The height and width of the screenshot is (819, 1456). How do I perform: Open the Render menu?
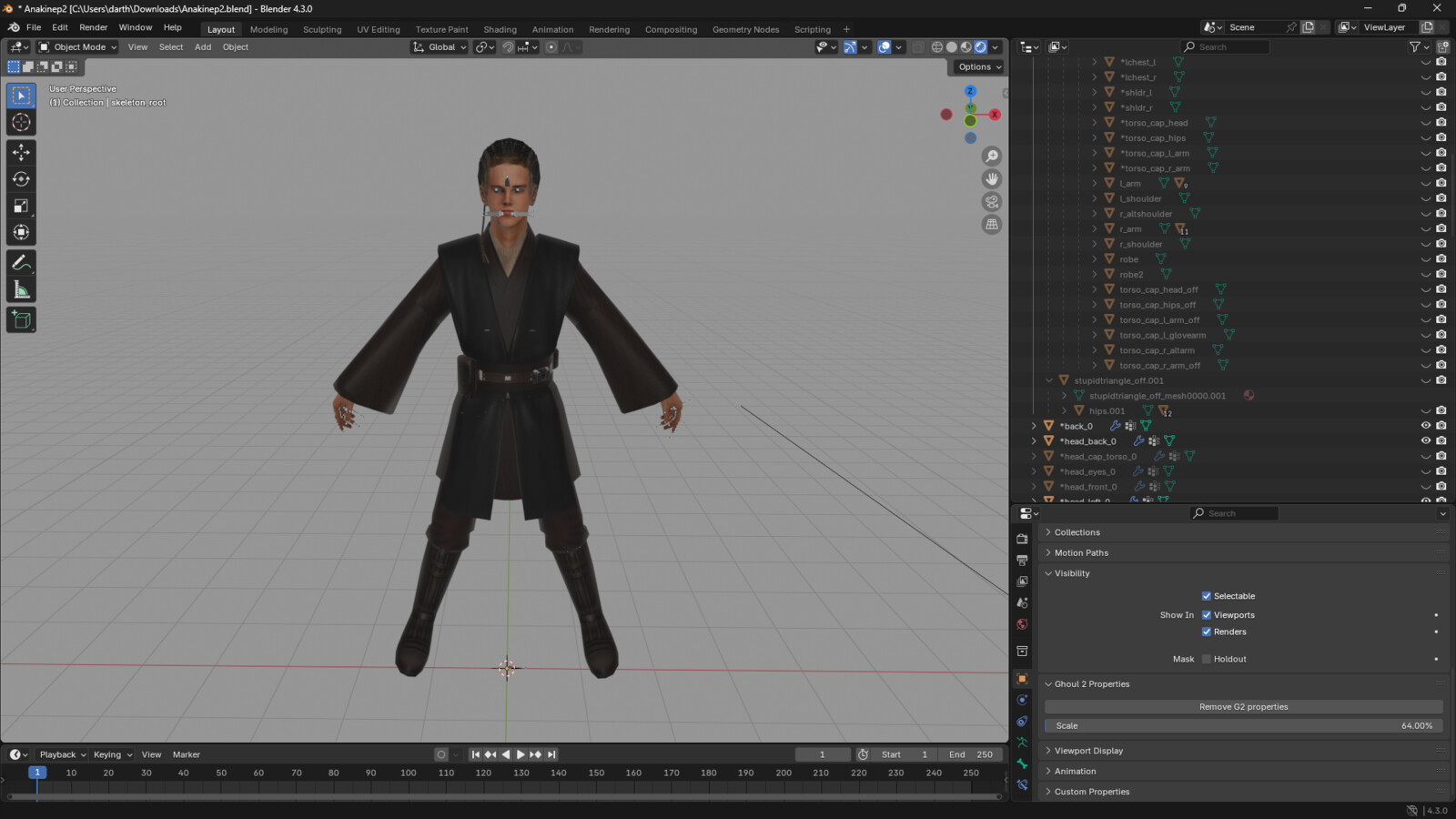[x=93, y=27]
